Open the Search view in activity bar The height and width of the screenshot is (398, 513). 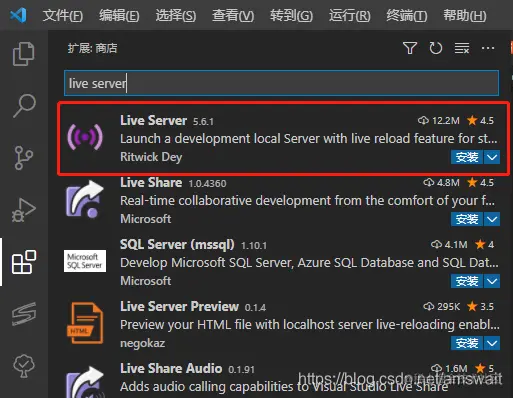pos(24,106)
